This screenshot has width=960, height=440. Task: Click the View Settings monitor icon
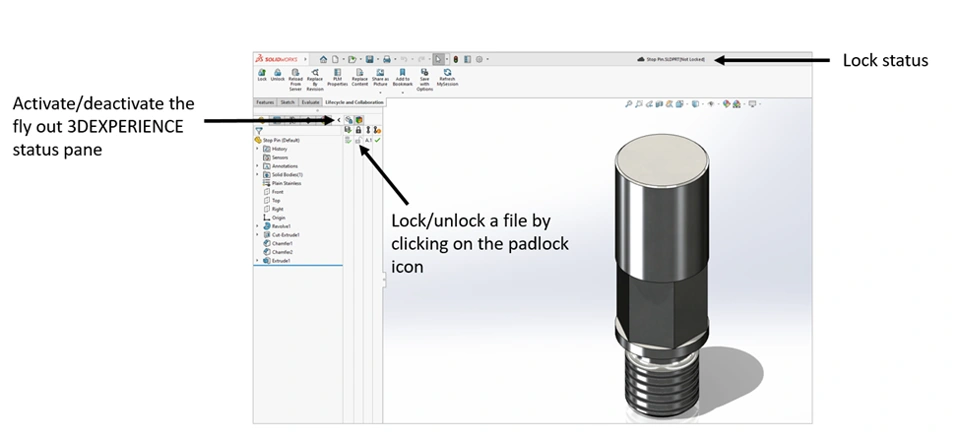point(752,104)
